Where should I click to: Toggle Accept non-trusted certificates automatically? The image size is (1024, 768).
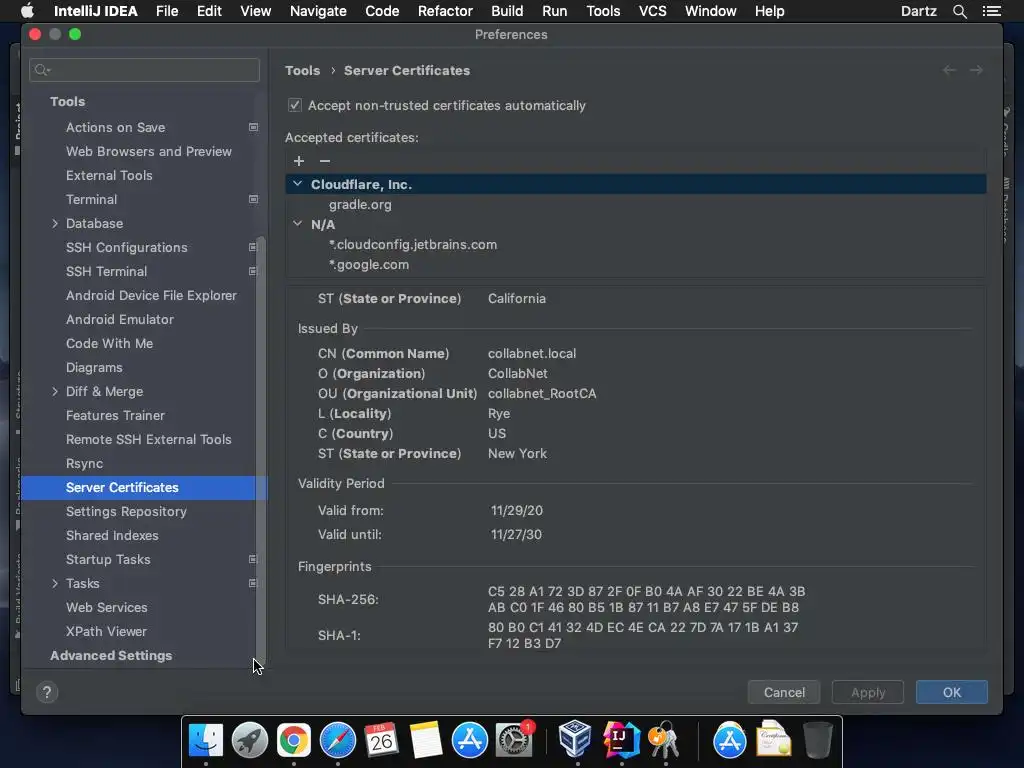(295, 105)
